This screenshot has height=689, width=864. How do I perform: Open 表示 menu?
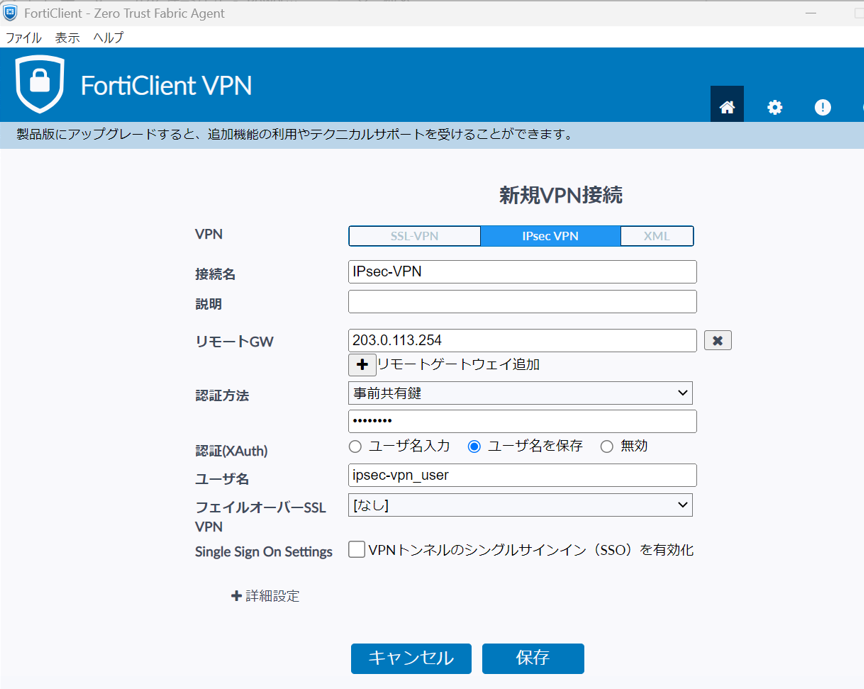(67, 37)
